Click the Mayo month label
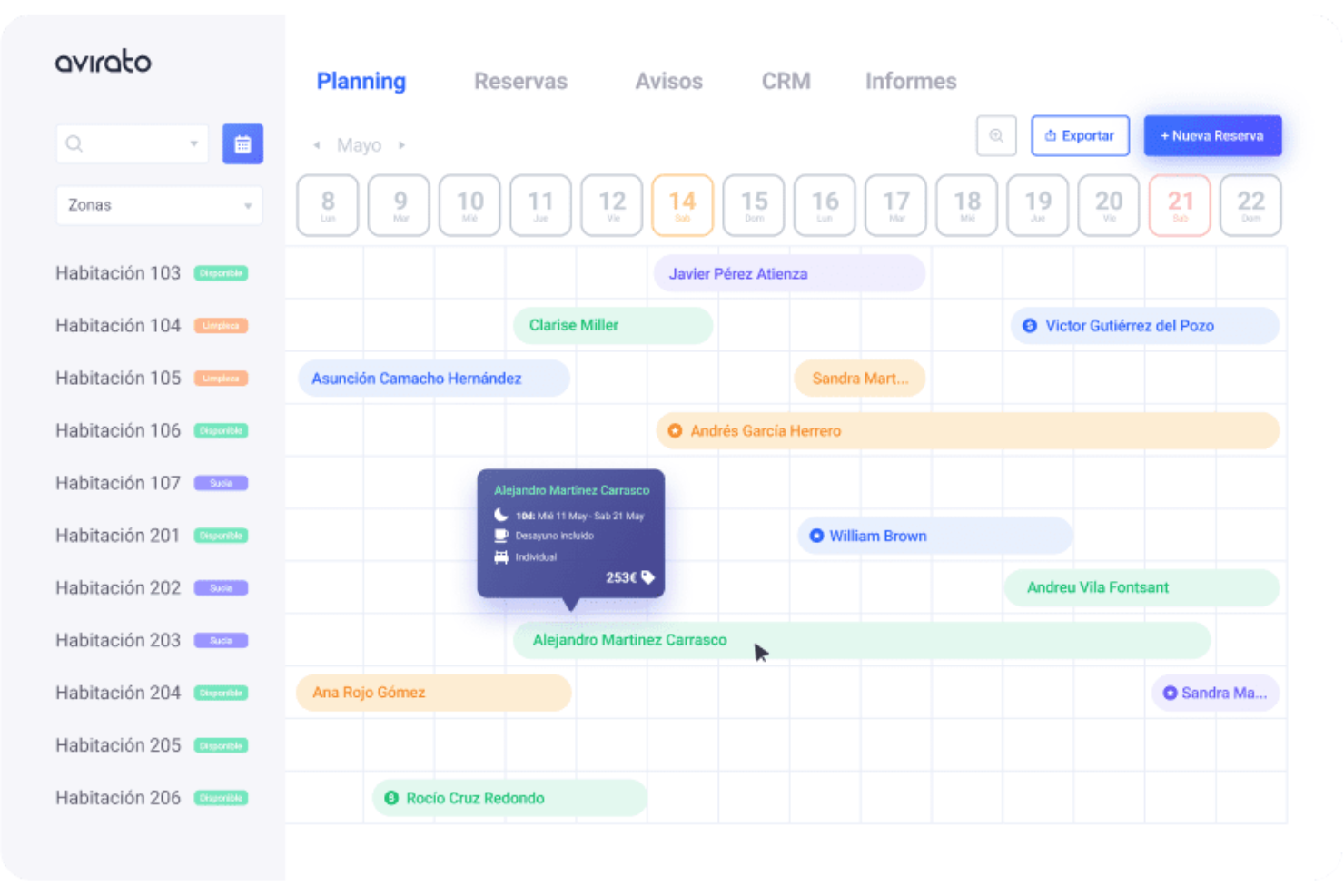This screenshot has width=1344, height=896. click(x=359, y=145)
